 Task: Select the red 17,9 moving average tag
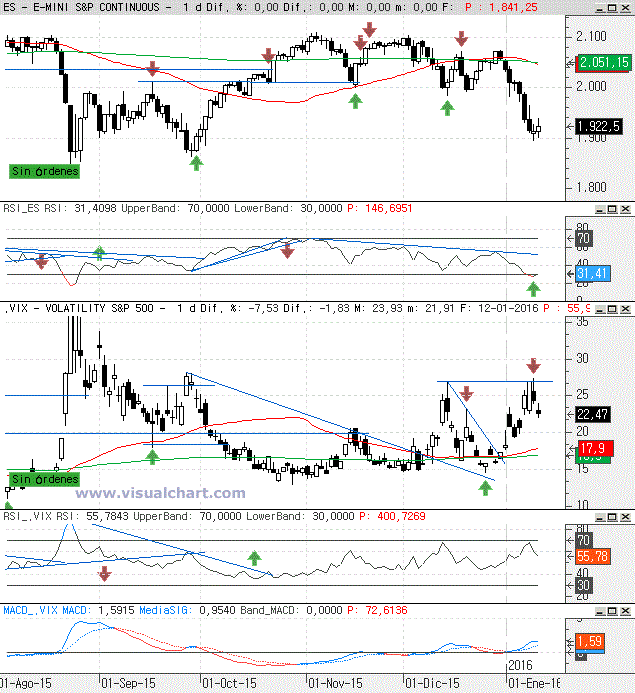tap(595, 449)
